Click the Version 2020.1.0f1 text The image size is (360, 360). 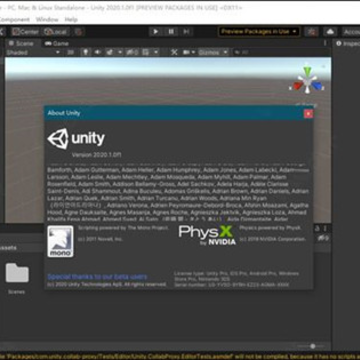(x=96, y=155)
